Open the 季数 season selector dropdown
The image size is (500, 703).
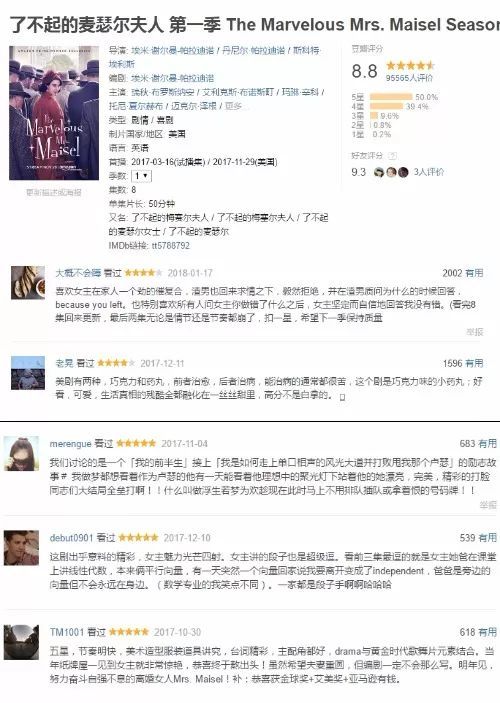click(141, 176)
